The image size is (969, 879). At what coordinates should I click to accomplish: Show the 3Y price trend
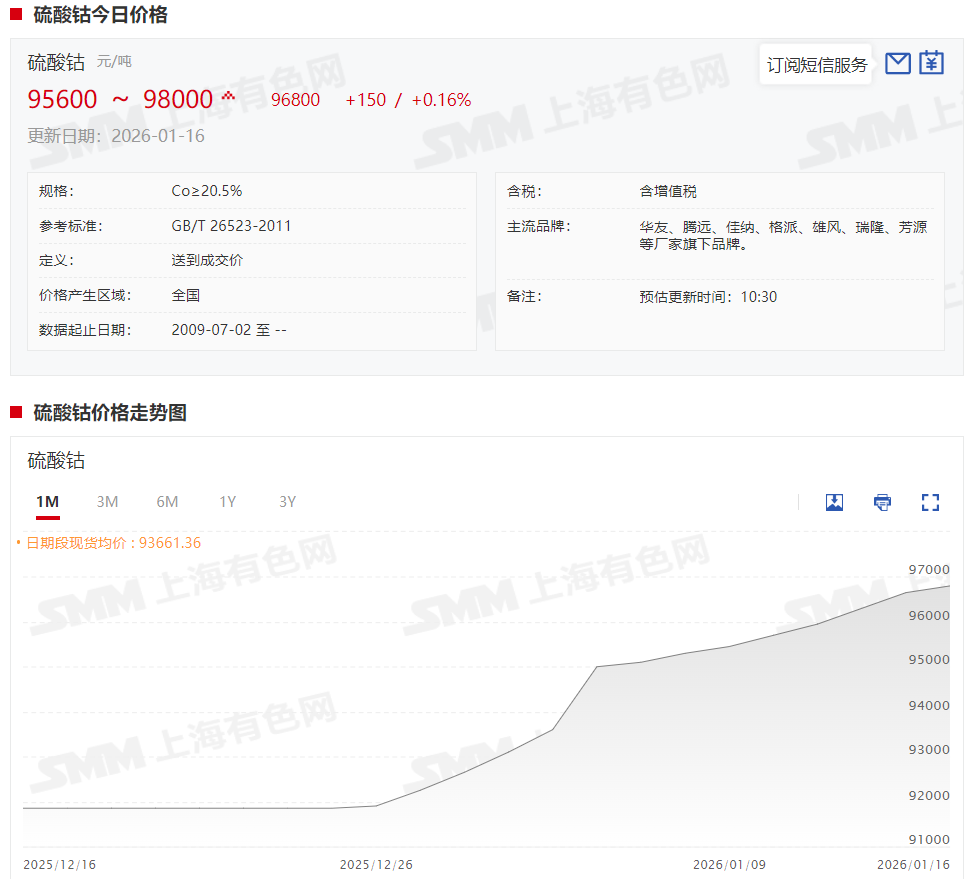tap(288, 502)
